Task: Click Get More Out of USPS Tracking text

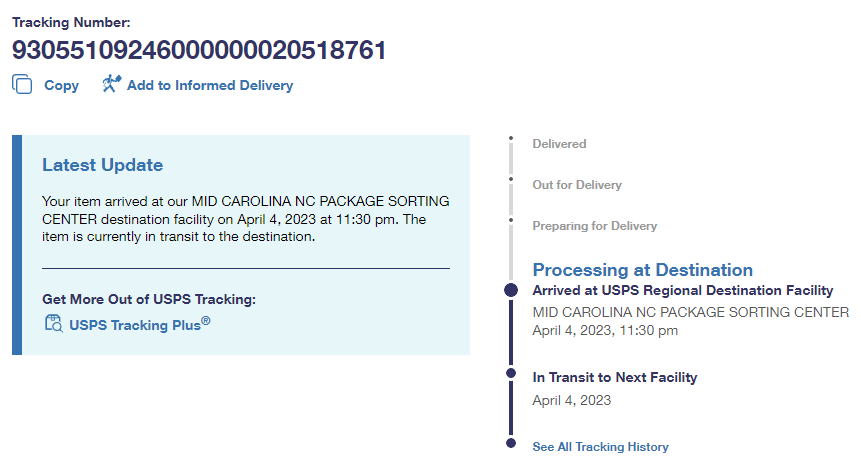Action: pyautogui.click(x=149, y=299)
